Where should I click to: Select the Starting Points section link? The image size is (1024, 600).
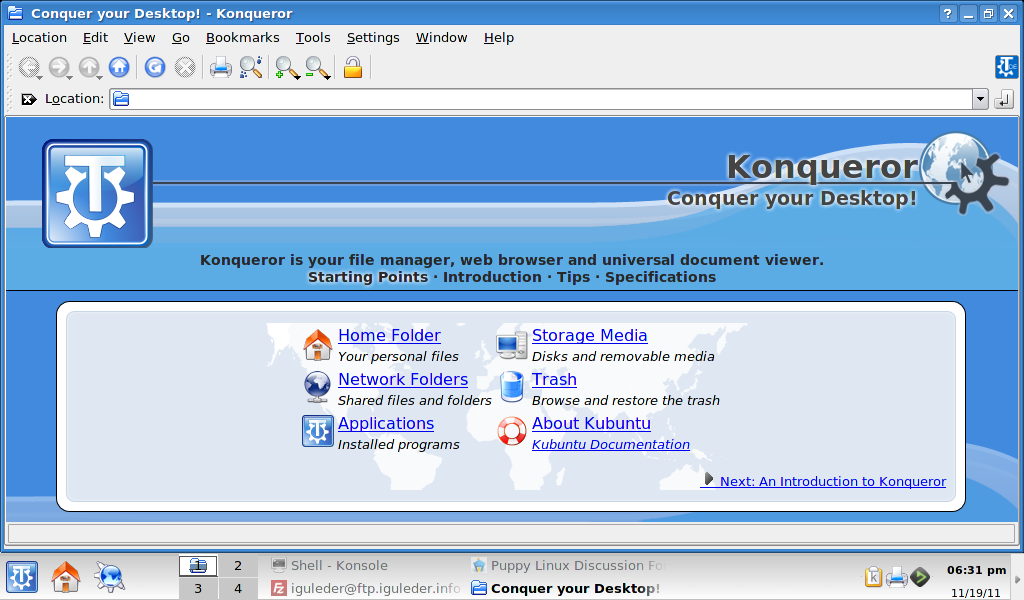pos(368,277)
